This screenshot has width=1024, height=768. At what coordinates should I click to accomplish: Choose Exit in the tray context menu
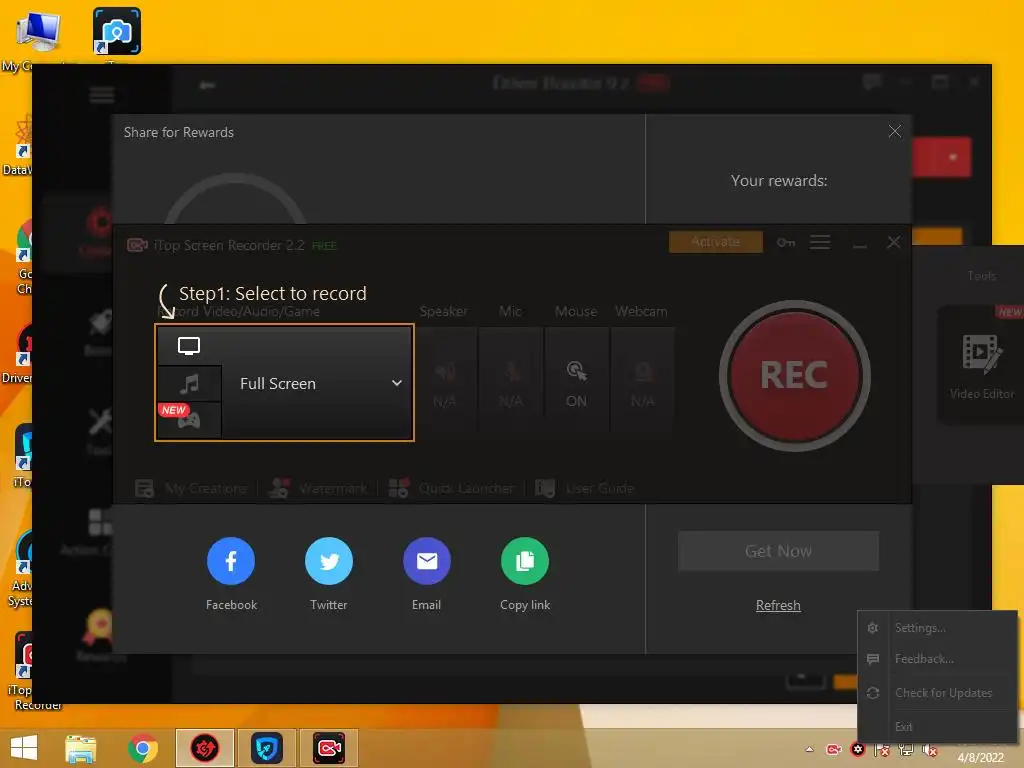(938, 726)
